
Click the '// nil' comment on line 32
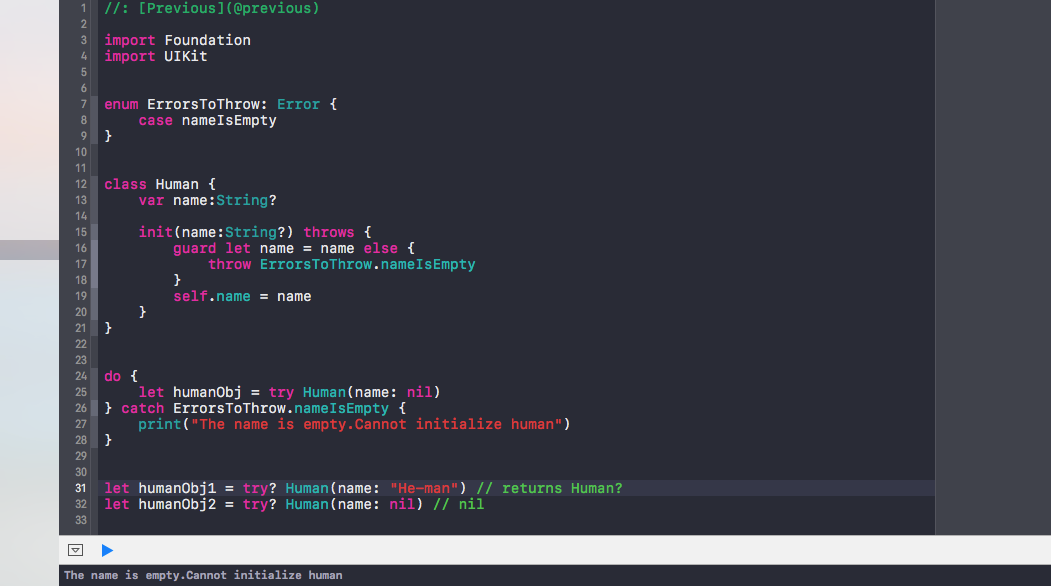click(458, 504)
